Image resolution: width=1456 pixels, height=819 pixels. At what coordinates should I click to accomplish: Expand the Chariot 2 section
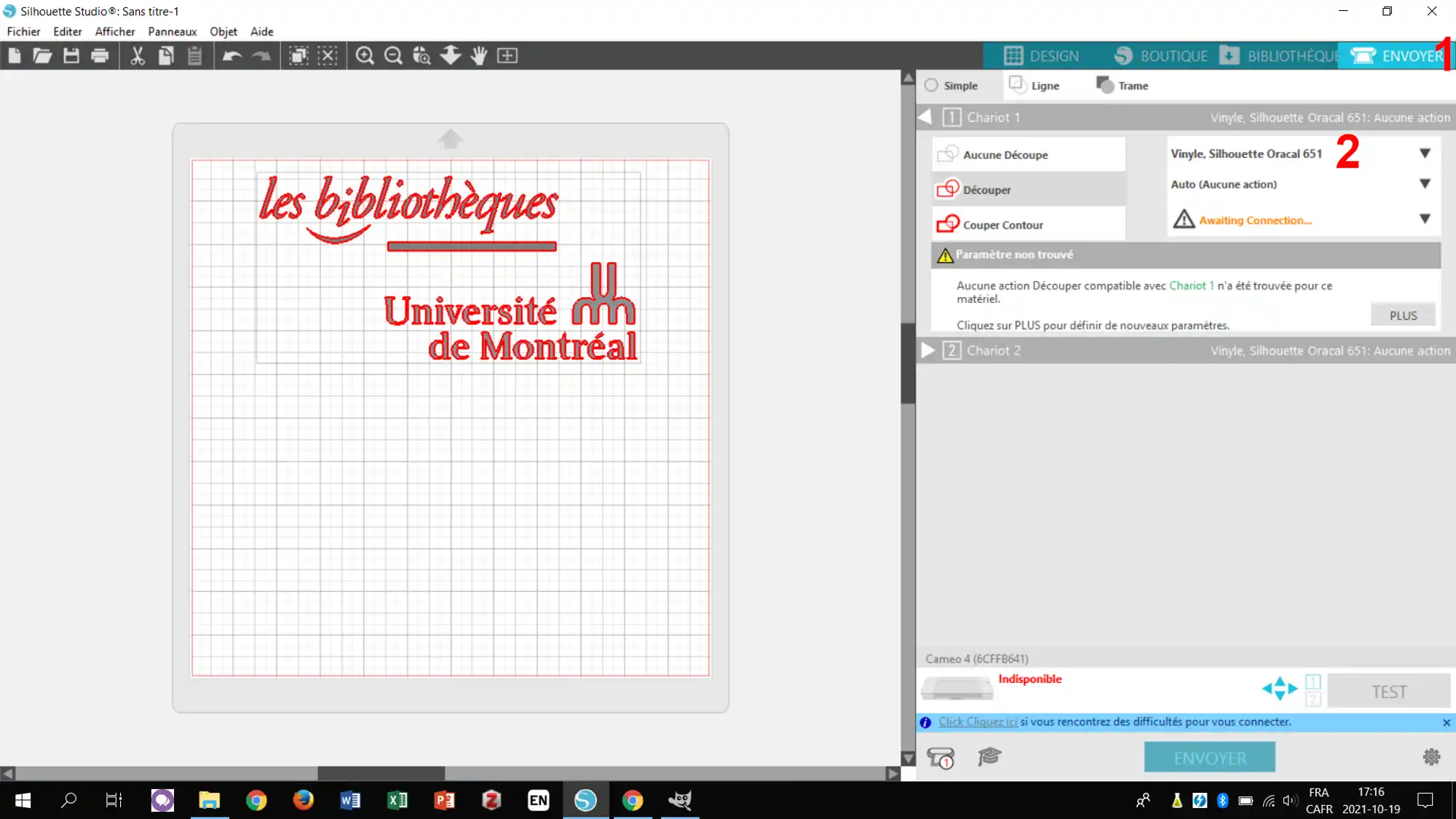click(927, 350)
